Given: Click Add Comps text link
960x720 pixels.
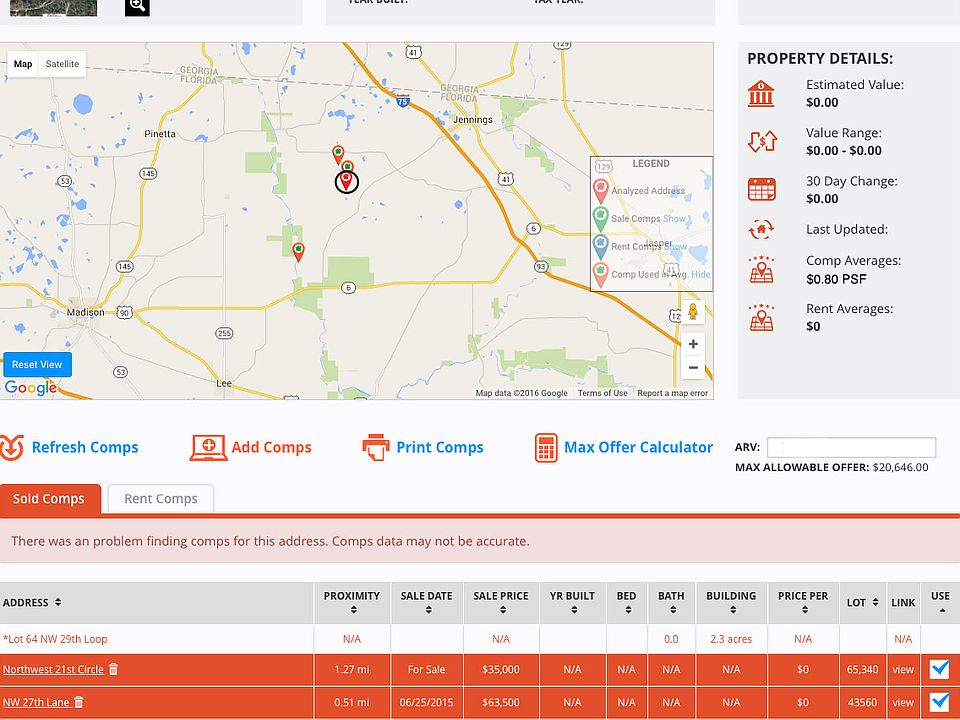Looking at the screenshot, I should point(271,448).
